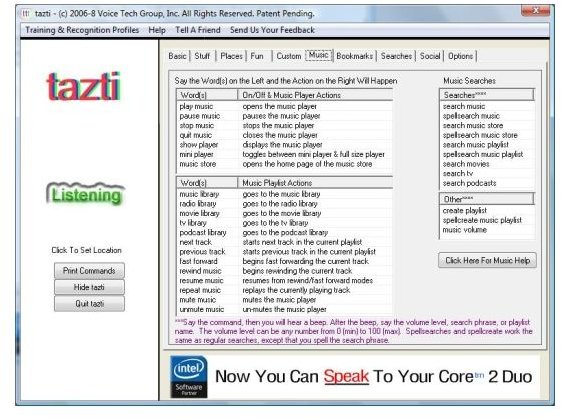Click the tazti logo
The width and height of the screenshot is (562, 418).
click(x=84, y=86)
